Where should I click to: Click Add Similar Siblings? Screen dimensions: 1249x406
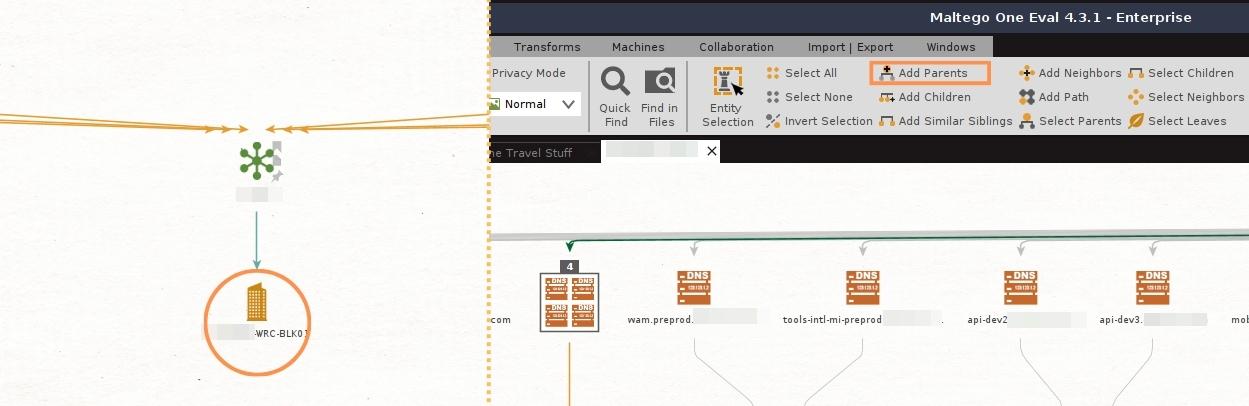click(945, 121)
